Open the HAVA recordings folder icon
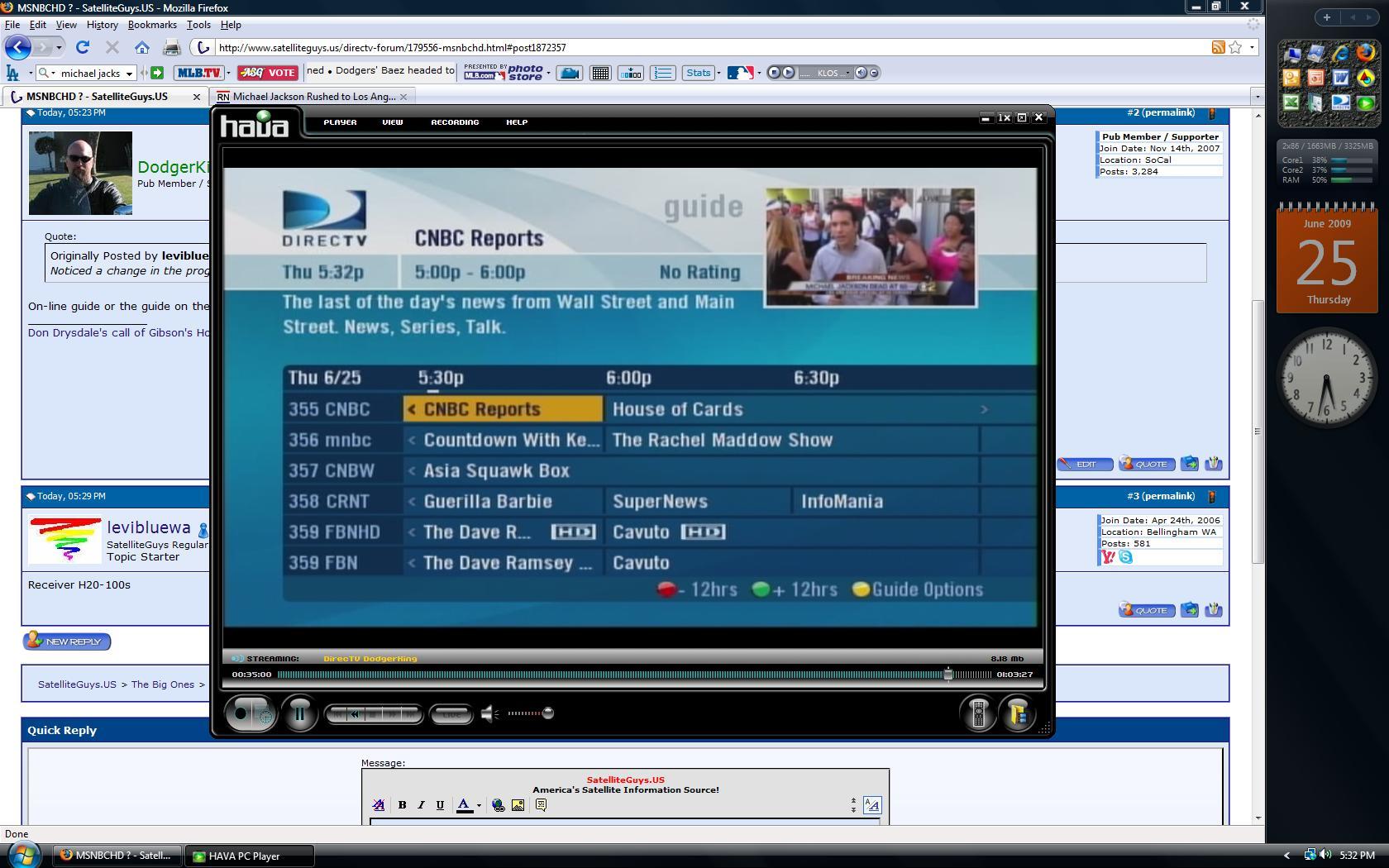Screen dimensions: 1389x868 pyautogui.click(x=1019, y=713)
